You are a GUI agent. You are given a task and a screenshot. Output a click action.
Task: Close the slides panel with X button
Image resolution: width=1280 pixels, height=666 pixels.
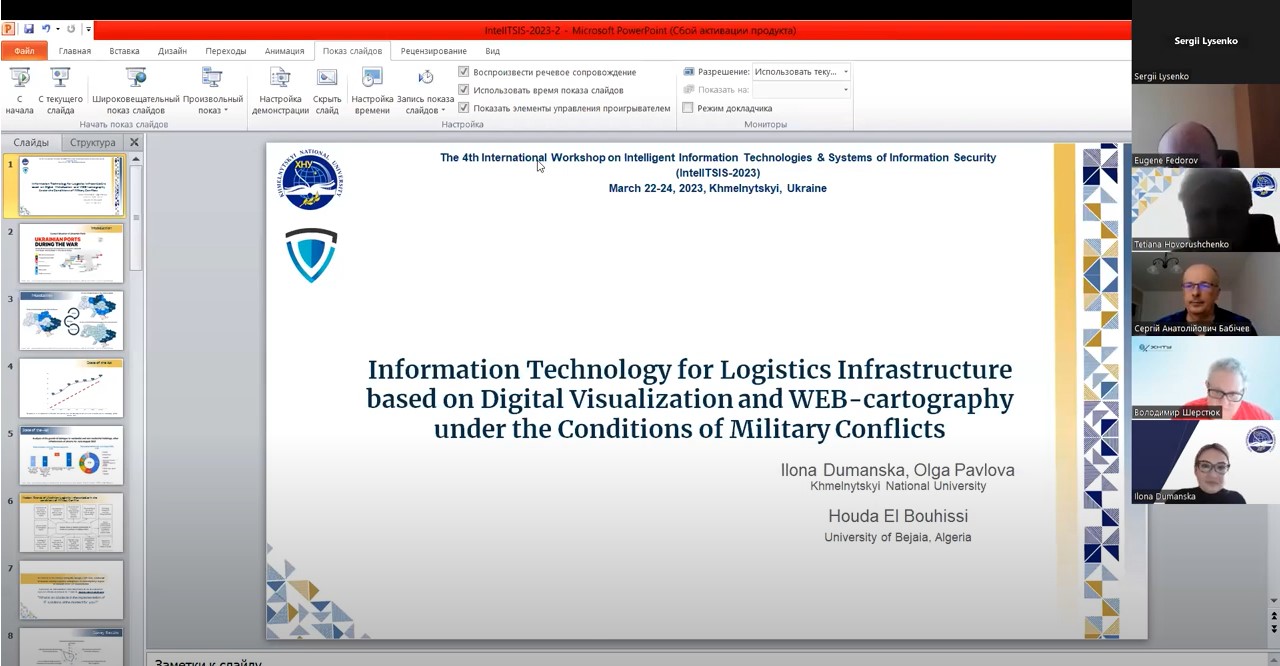point(134,143)
